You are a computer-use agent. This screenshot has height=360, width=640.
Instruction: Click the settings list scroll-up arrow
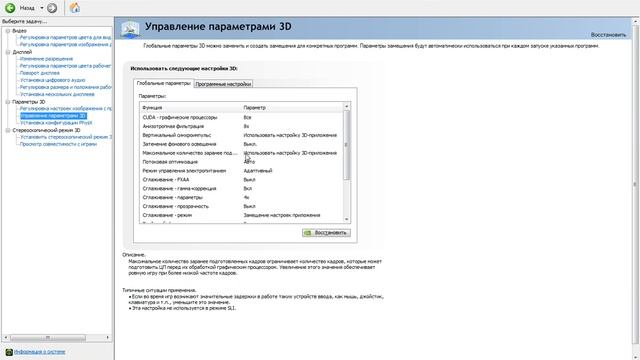[x=347, y=107]
